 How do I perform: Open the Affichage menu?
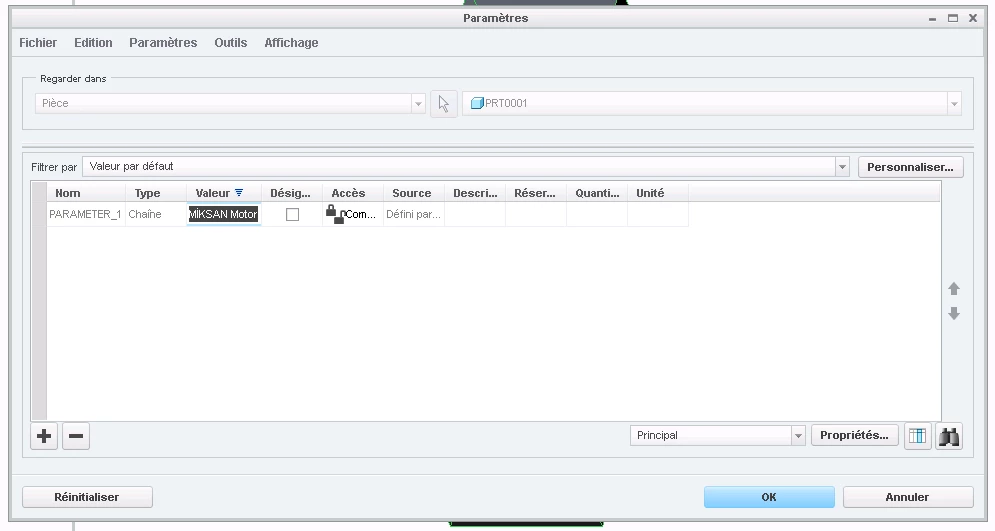(x=291, y=43)
